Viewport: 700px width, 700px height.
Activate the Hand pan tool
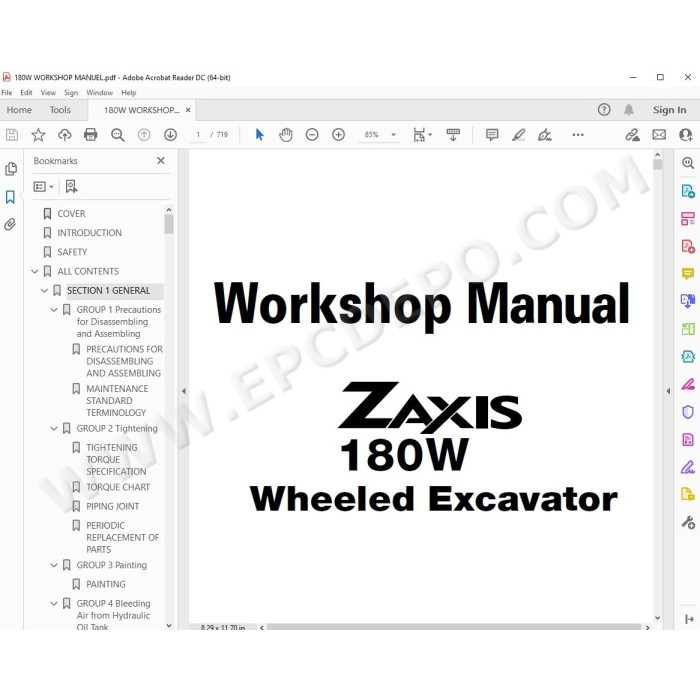tap(286, 135)
